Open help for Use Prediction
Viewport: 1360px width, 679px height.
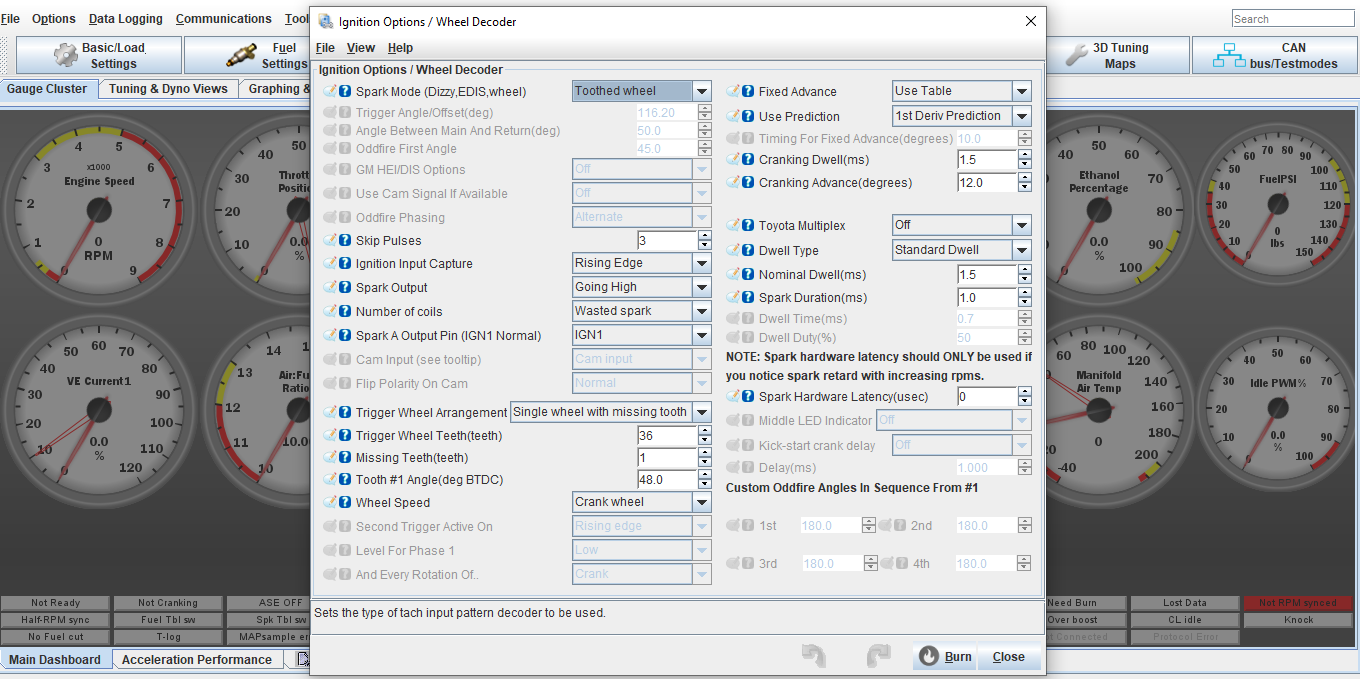coord(748,117)
